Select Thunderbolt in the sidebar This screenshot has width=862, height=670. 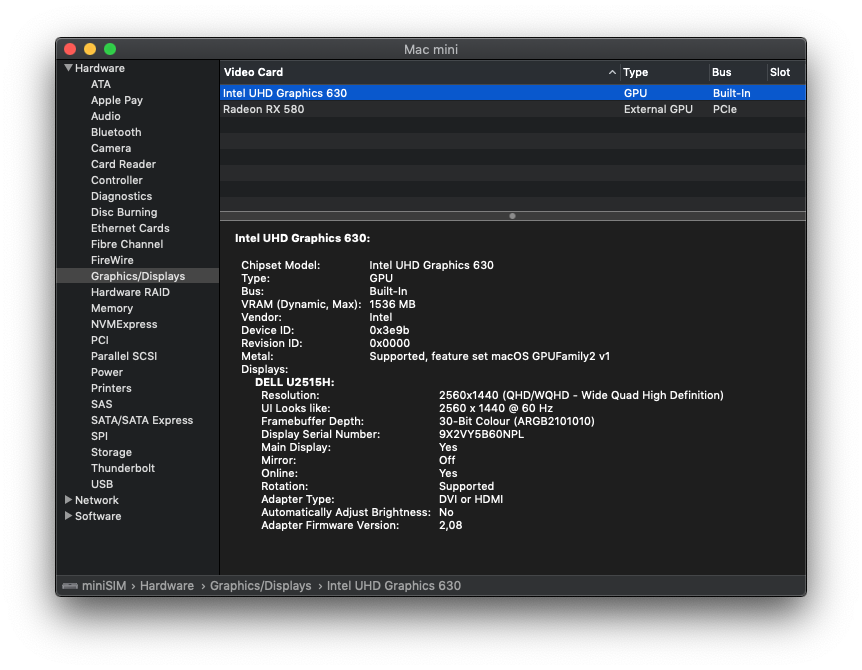click(x=123, y=468)
